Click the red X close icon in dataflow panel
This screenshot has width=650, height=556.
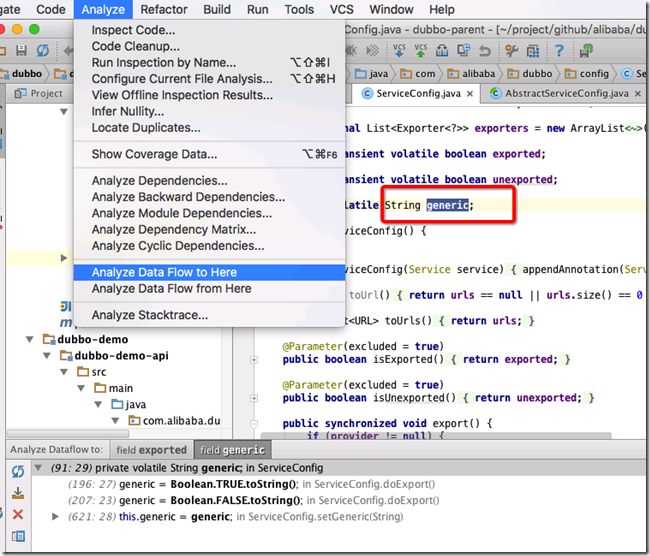(x=18, y=515)
